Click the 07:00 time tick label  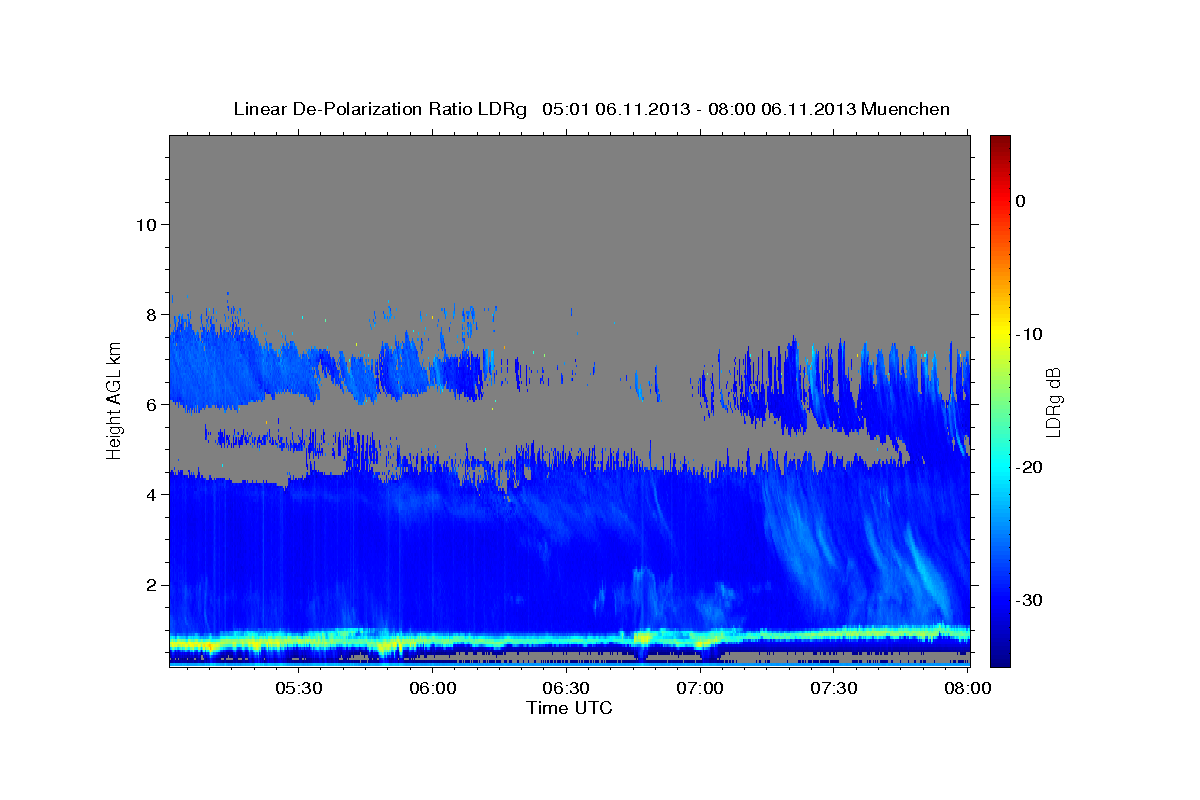pyautogui.click(x=700, y=688)
